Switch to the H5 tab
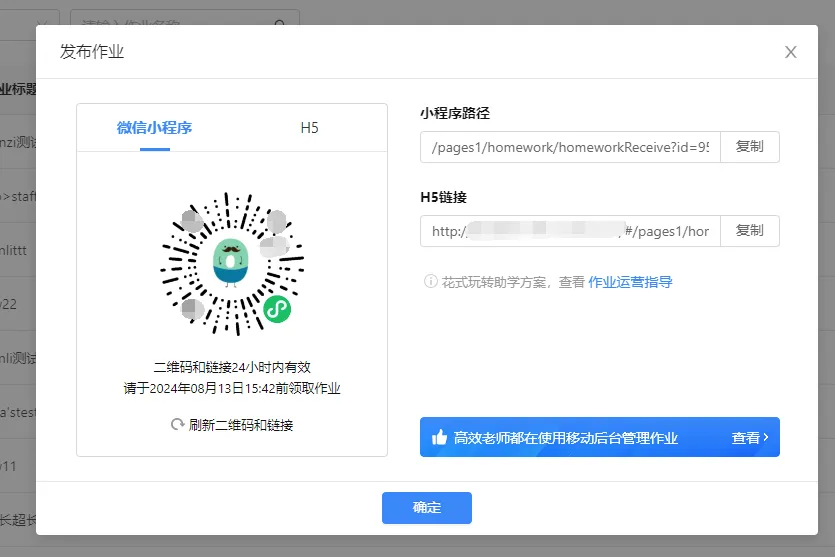The image size is (835, 557). (309, 128)
